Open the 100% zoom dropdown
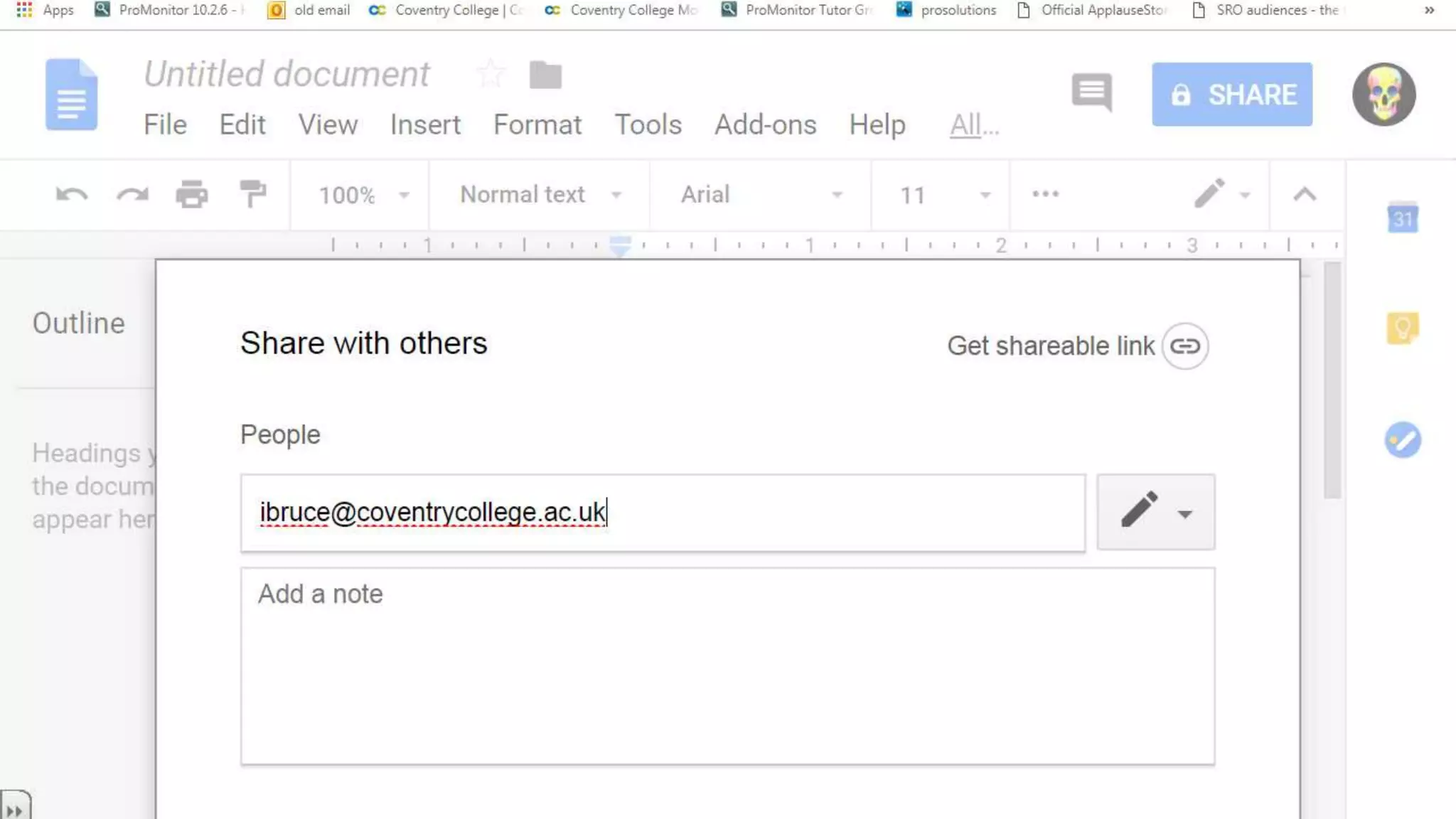This screenshot has height=819, width=1456. tap(363, 195)
